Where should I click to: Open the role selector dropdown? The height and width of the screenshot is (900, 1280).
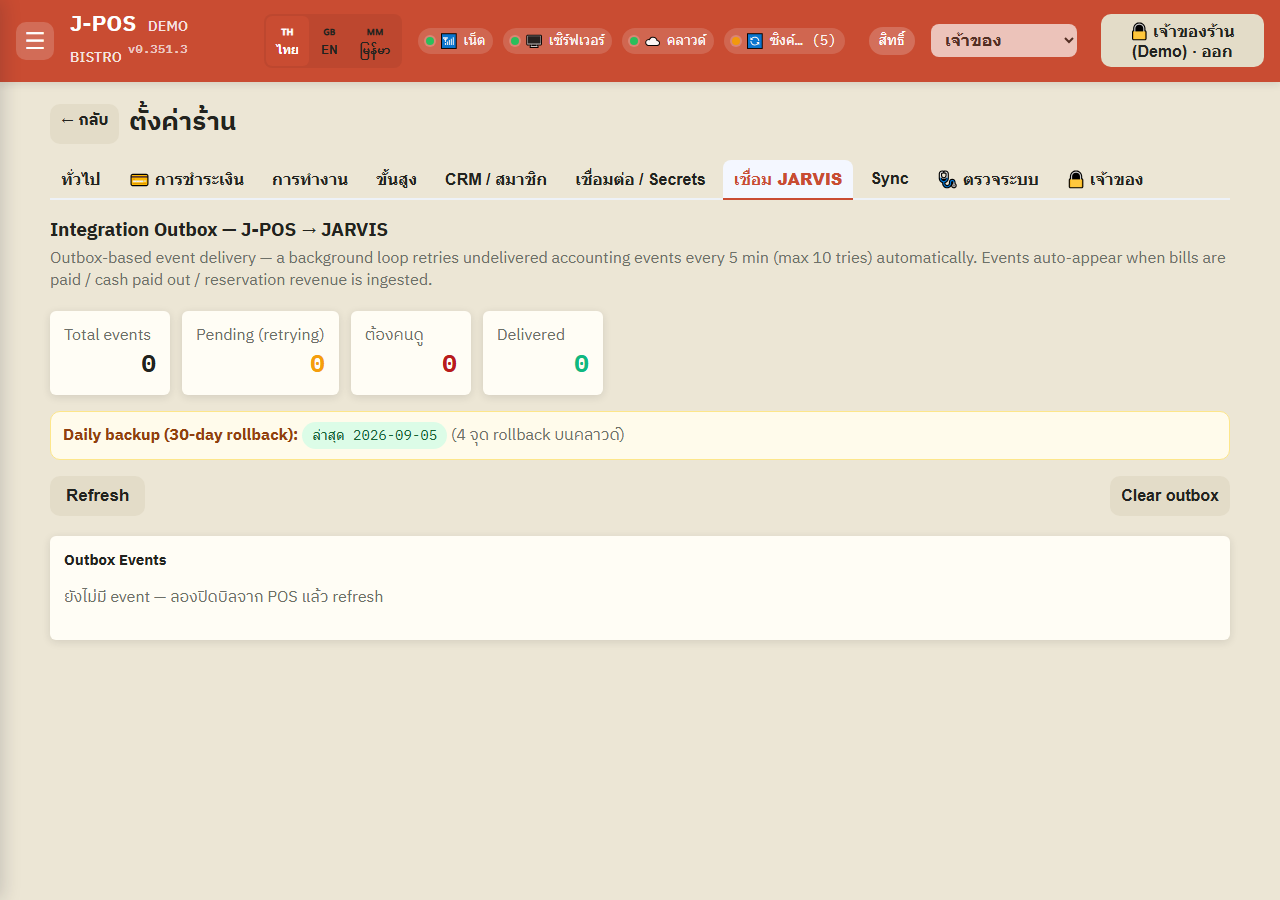(1004, 41)
